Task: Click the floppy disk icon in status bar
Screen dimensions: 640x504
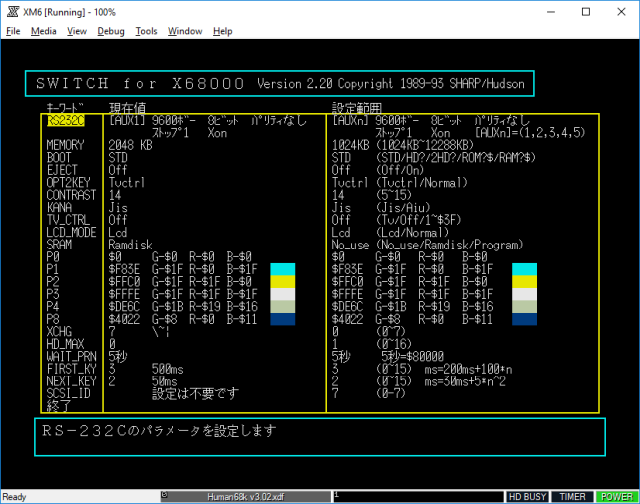Action: (x=164, y=495)
